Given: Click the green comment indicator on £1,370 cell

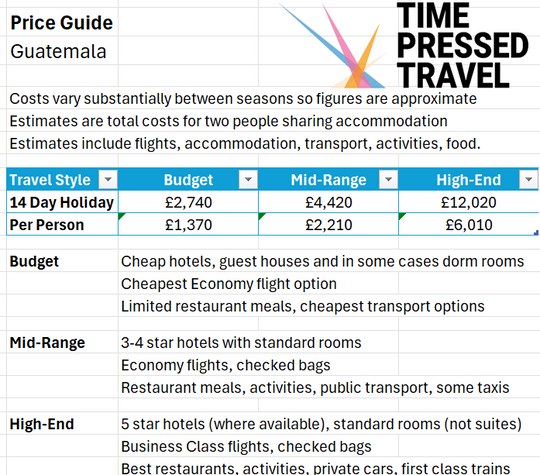Looking at the screenshot, I should click(121, 216).
